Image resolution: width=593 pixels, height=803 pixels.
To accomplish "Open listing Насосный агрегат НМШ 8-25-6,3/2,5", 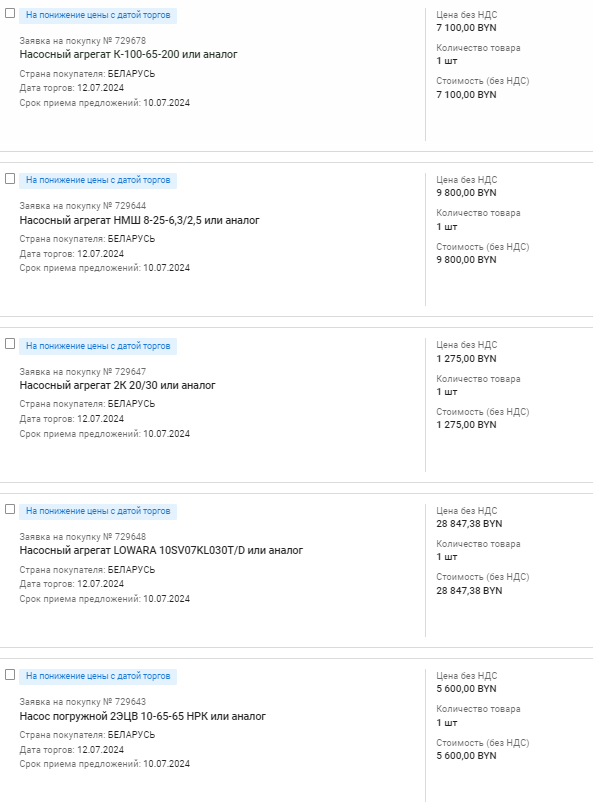I will pyautogui.click(x=139, y=220).
